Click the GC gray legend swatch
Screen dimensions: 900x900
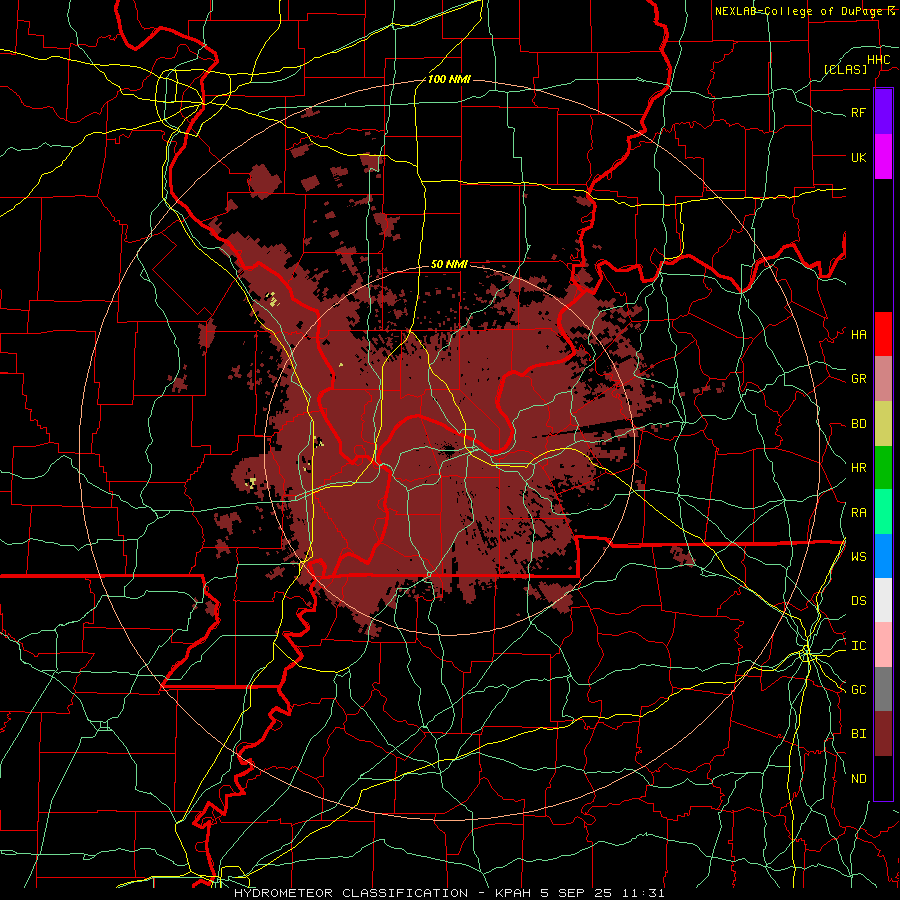point(883,689)
